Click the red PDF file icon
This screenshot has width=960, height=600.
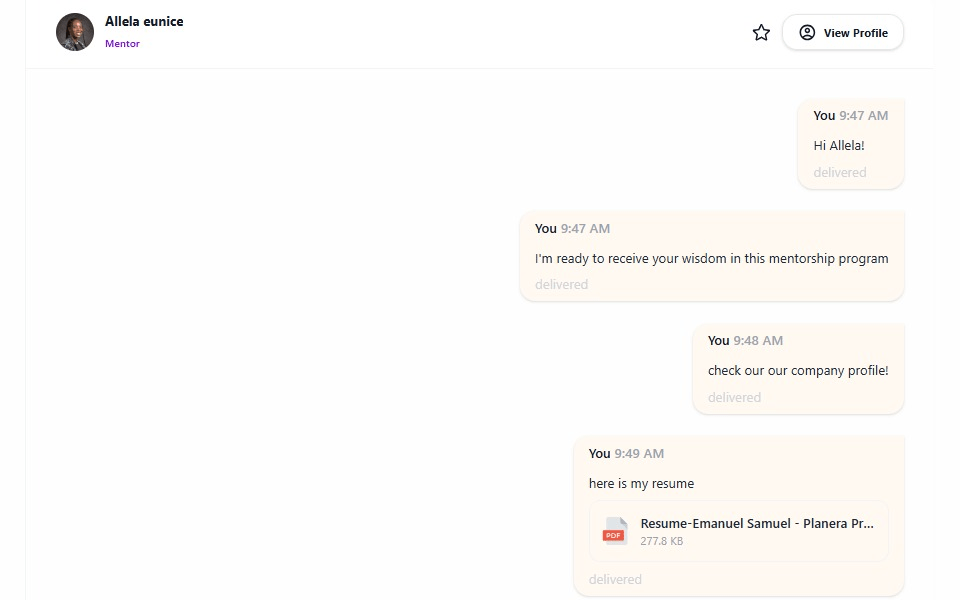615,531
